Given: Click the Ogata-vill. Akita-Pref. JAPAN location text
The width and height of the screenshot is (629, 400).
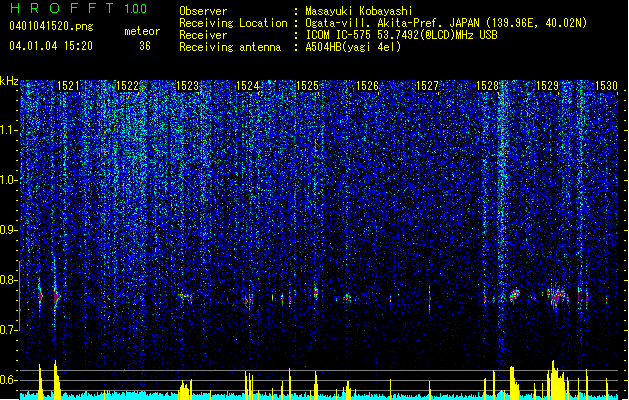Looking at the screenshot, I should tap(446, 23).
